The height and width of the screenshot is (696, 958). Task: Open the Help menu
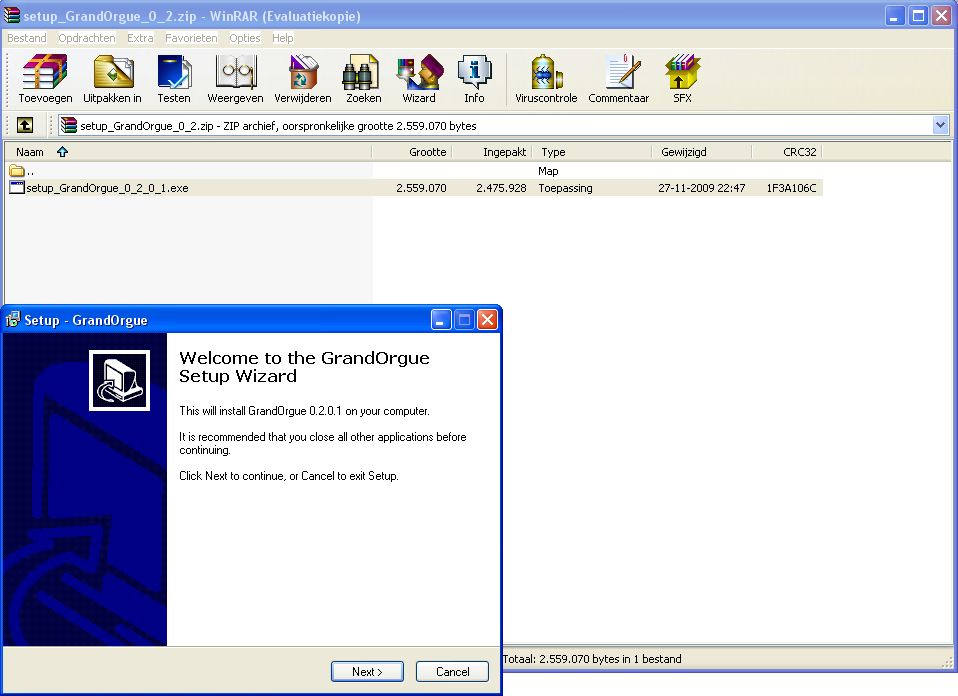(x=282, y=38)
